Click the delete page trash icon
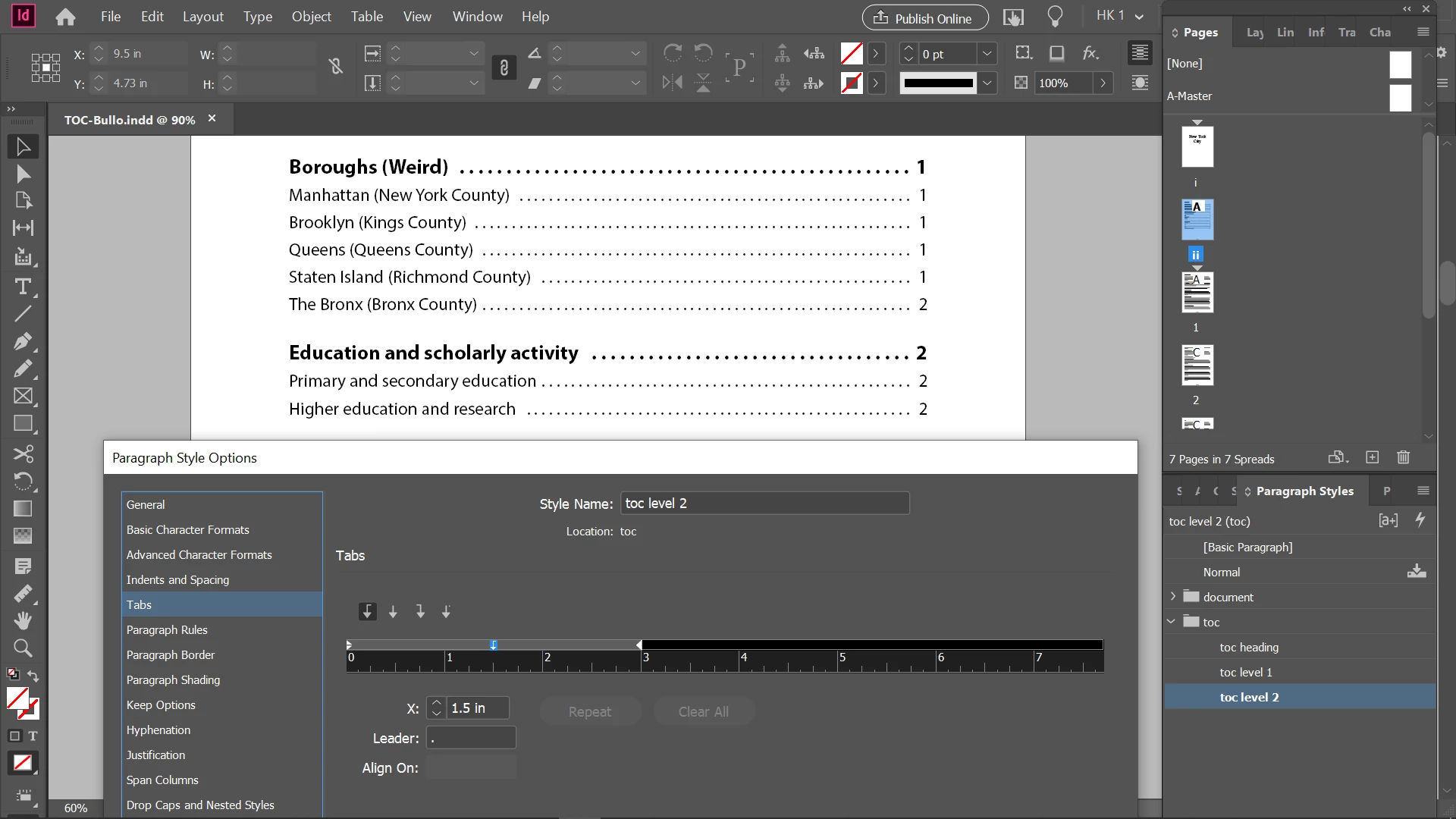This screenshot has width=1456, height=819. (x=1403, y=457)
